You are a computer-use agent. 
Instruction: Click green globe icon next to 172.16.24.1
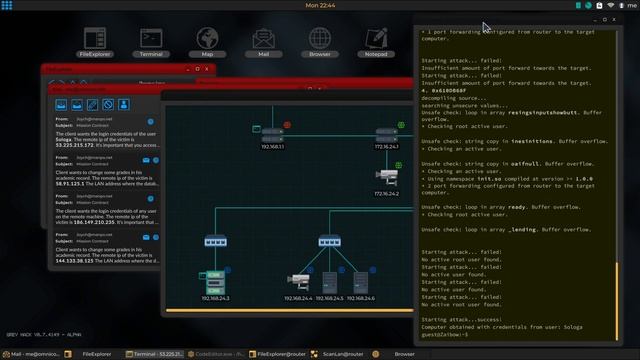(x=401, y=125)
